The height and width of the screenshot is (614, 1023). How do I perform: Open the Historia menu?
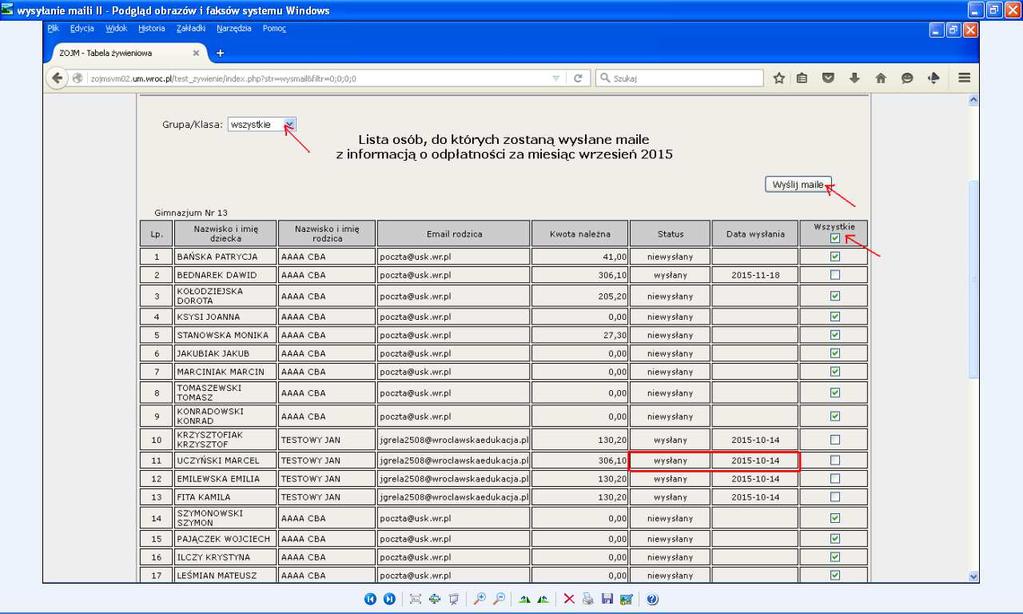click(151, 28)
